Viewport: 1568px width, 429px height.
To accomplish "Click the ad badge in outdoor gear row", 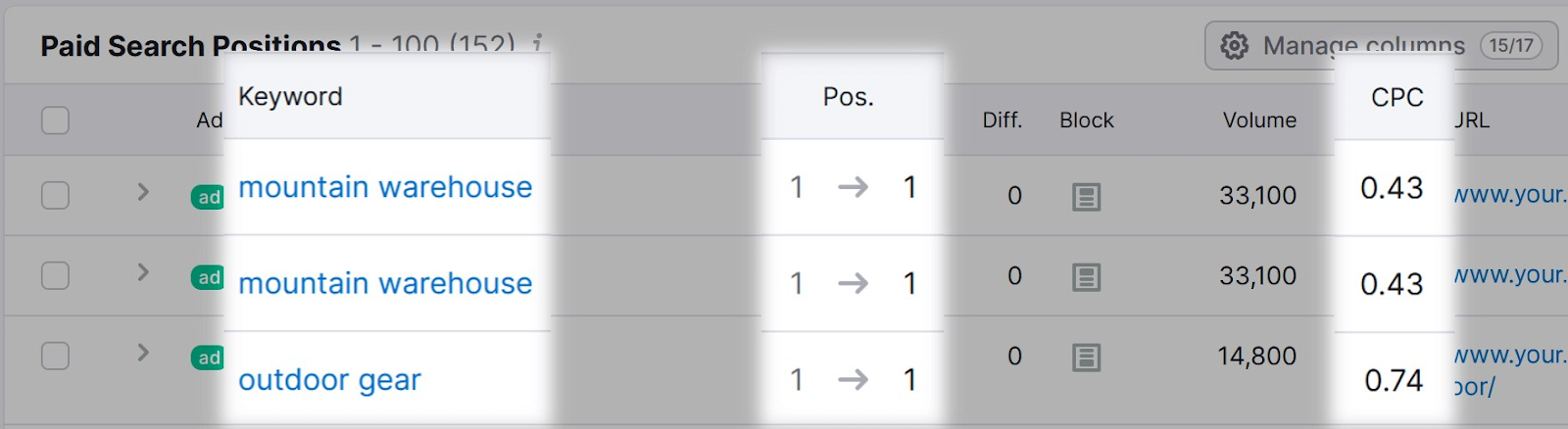I will point(208,357).
